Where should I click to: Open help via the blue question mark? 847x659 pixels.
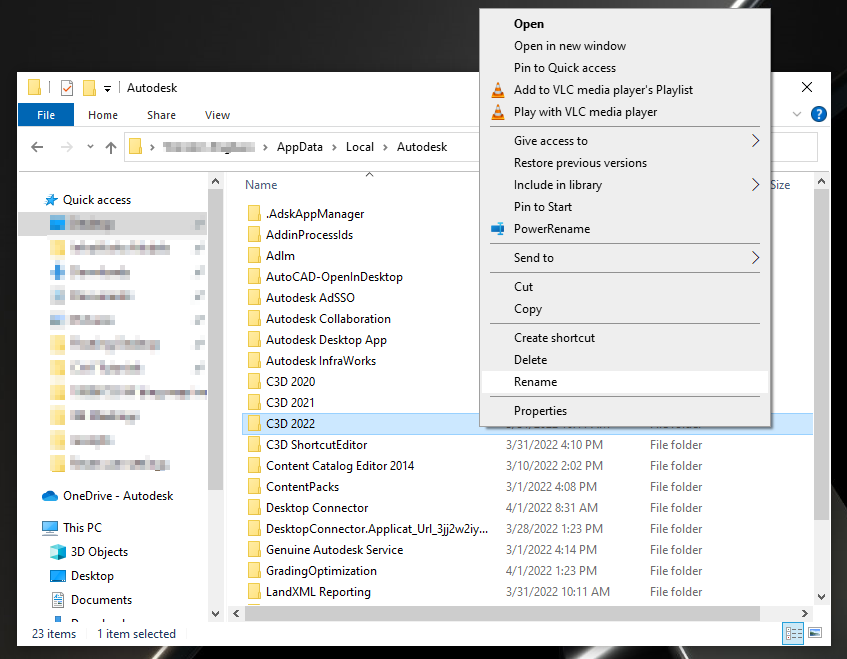(819, 113)
